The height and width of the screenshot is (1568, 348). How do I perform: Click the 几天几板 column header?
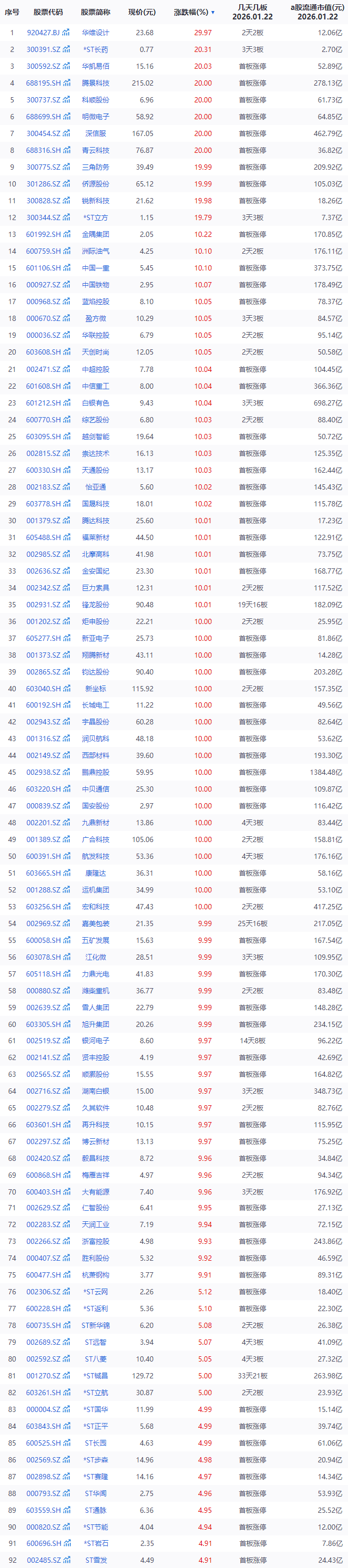pyautogui.click(x=252, y=12)
